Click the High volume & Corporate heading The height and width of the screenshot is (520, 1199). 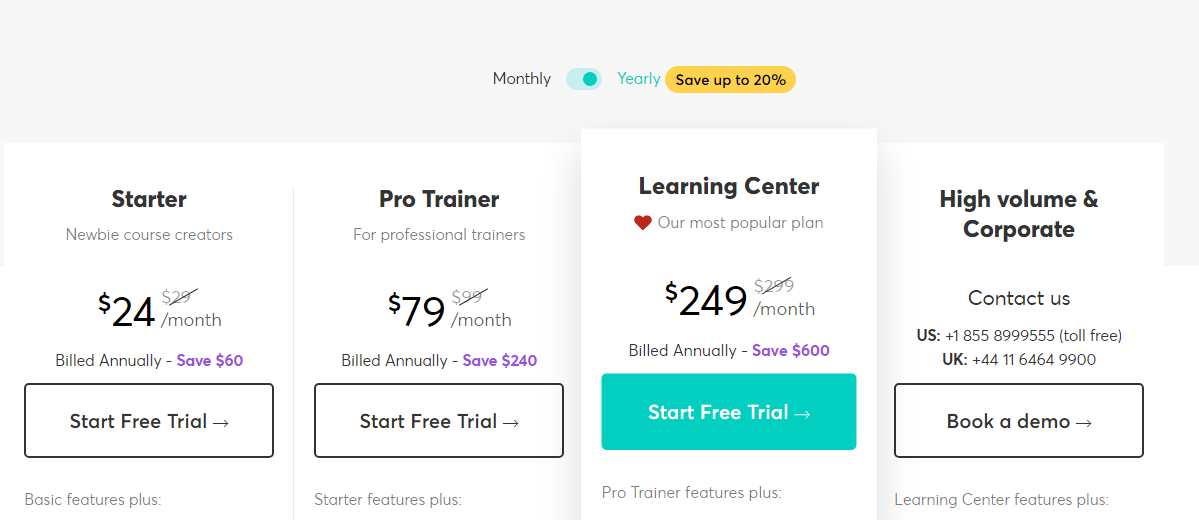point(1018,214)
